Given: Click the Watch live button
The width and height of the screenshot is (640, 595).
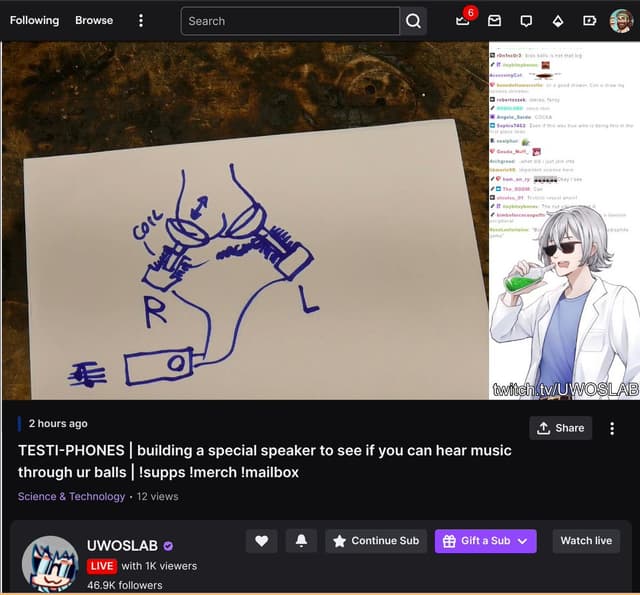Looking at the screenshot, I should point(586,541).
